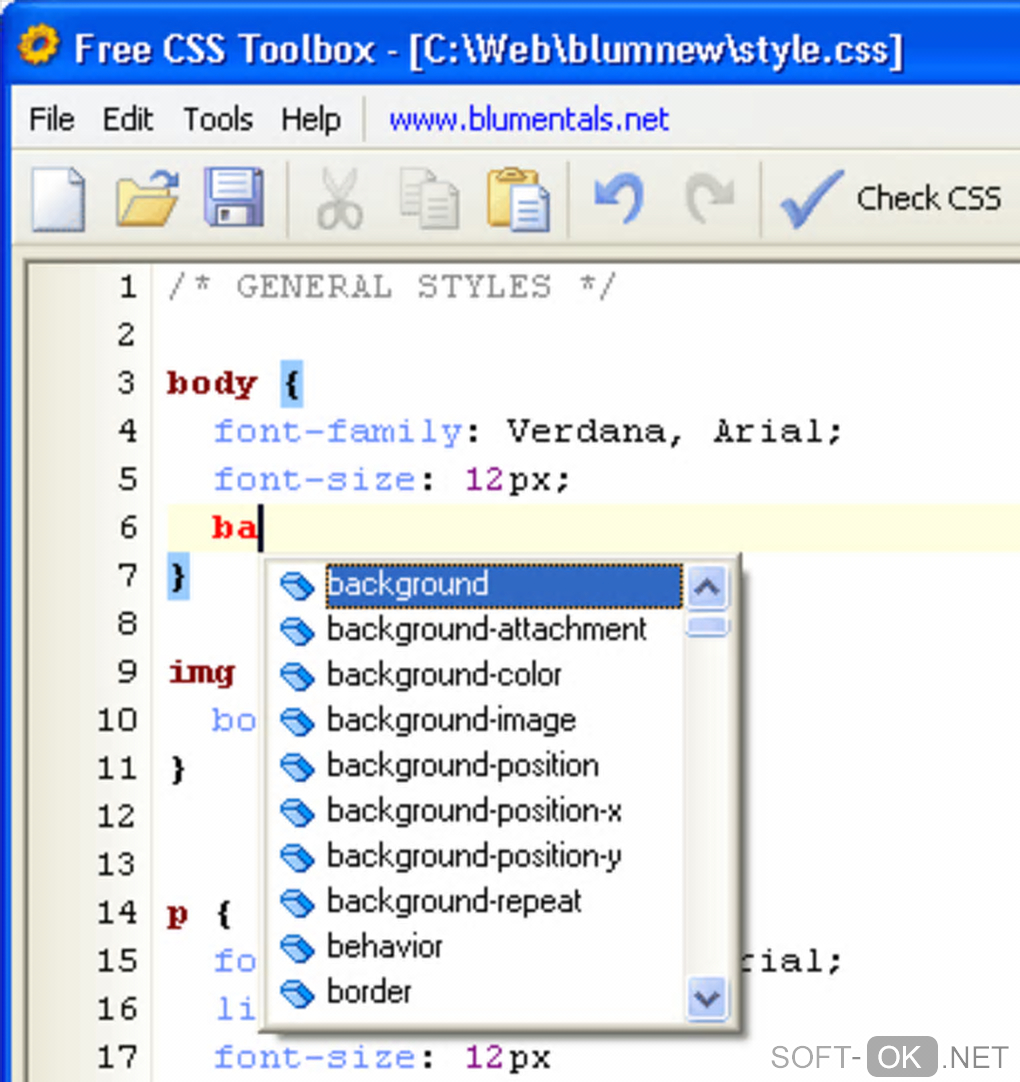Click the Check CSS checkmark icon
Screen dimensions: 1020x1082
(x=811, y=199)
